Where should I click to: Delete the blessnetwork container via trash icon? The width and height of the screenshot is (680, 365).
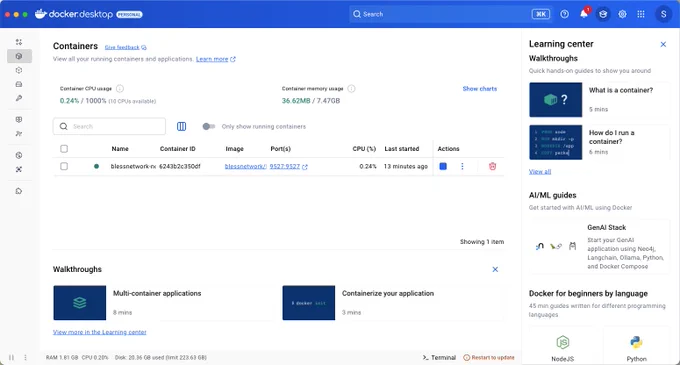point(492,166)
